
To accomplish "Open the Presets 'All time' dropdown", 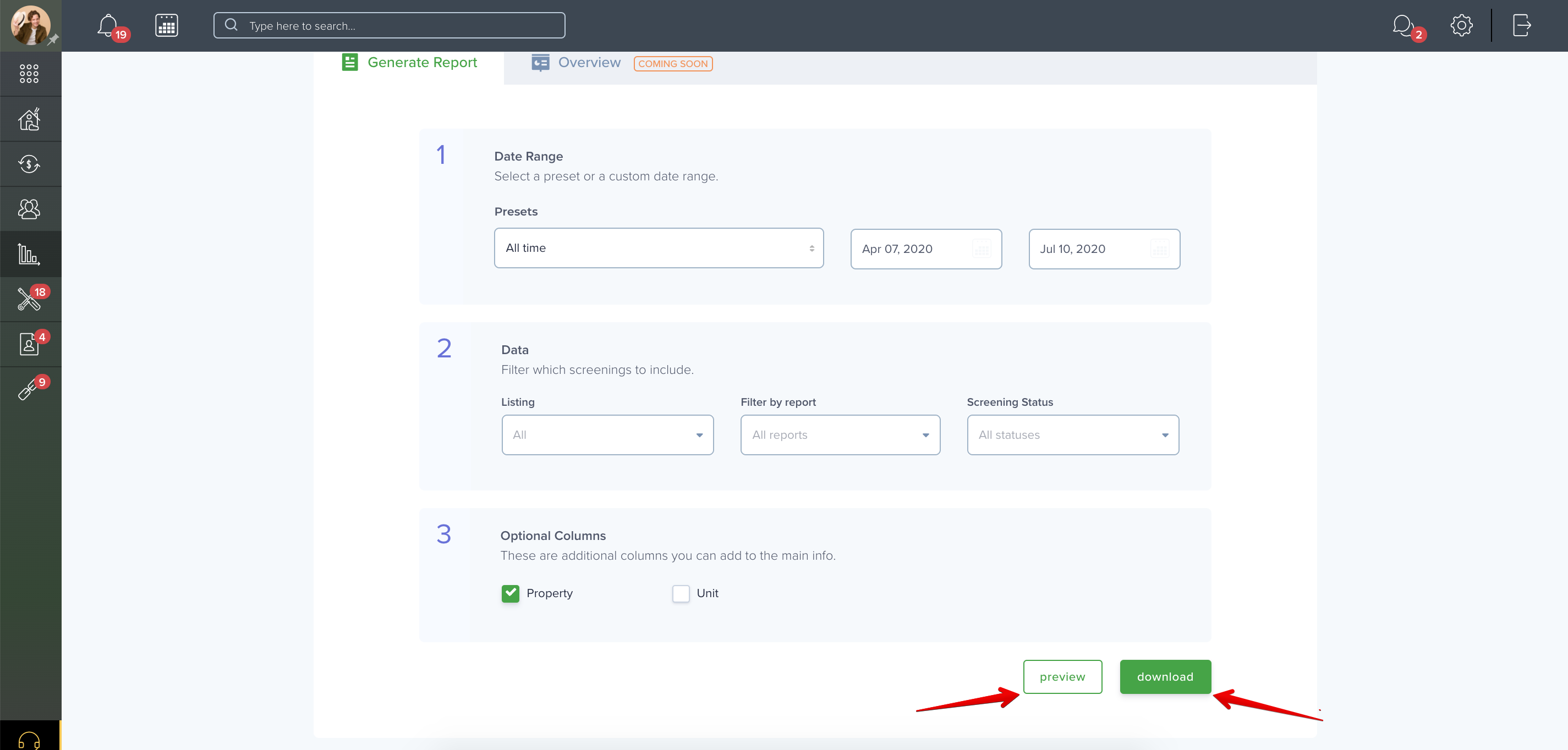I will point(659,248).
